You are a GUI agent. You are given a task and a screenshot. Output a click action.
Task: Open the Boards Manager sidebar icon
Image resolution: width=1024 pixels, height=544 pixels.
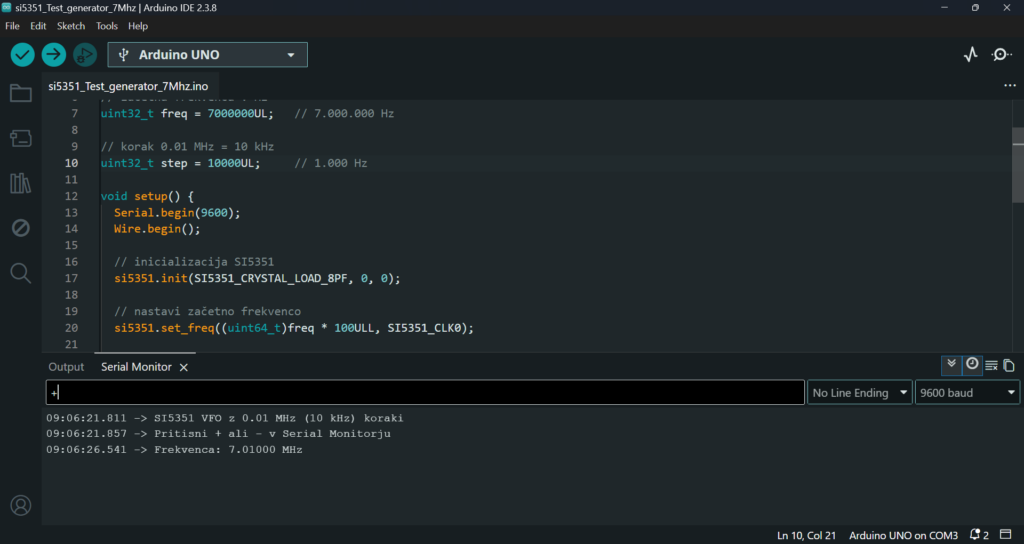(x=21, y=138)
